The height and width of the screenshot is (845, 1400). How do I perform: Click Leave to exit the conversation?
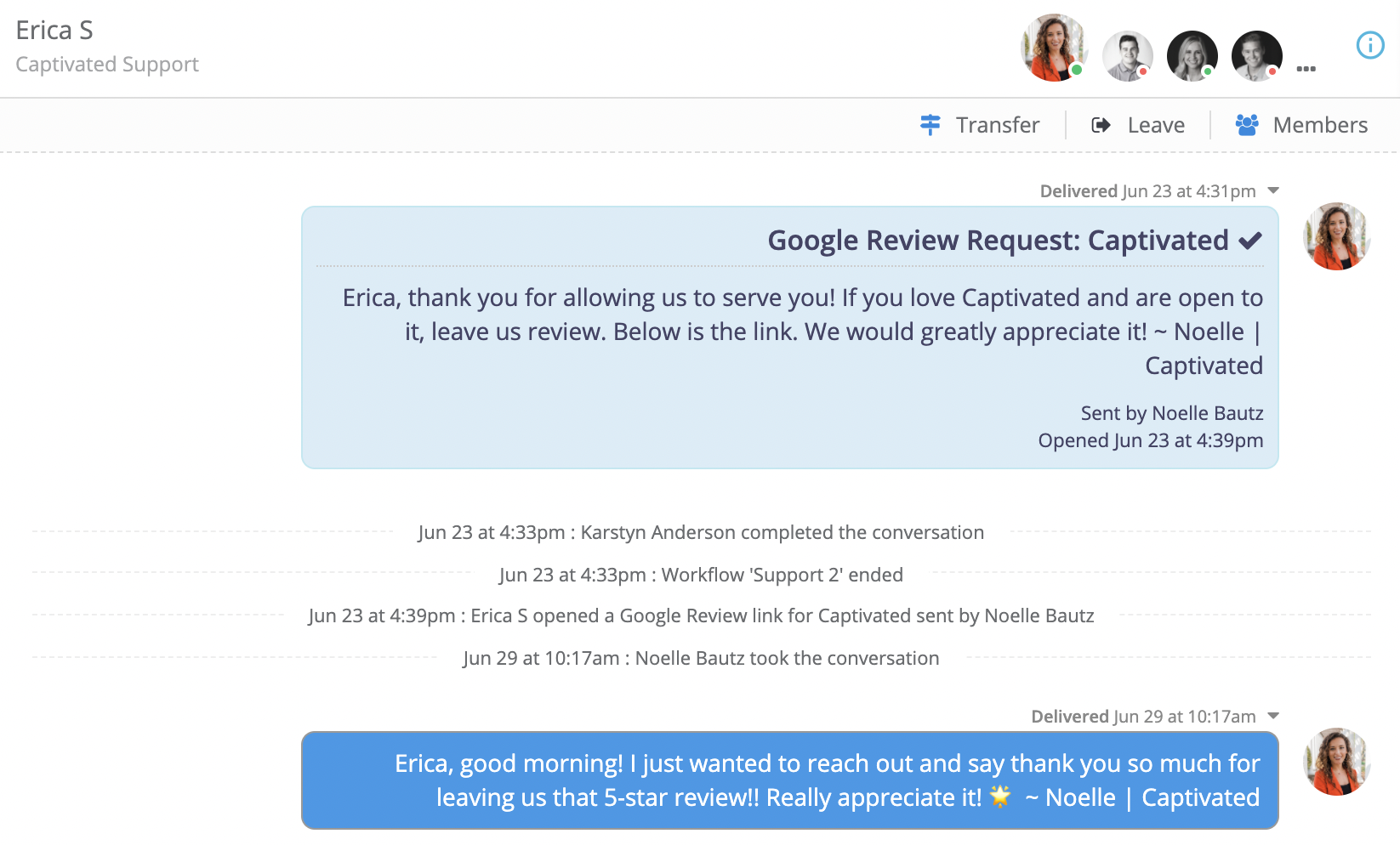pyautogui.click(x=1155, y=125)
